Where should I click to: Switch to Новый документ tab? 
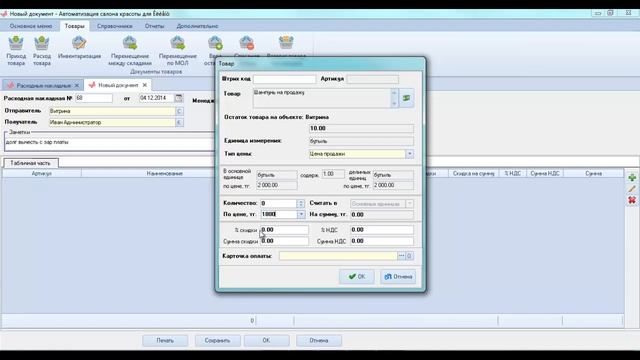tap(118, 85)
